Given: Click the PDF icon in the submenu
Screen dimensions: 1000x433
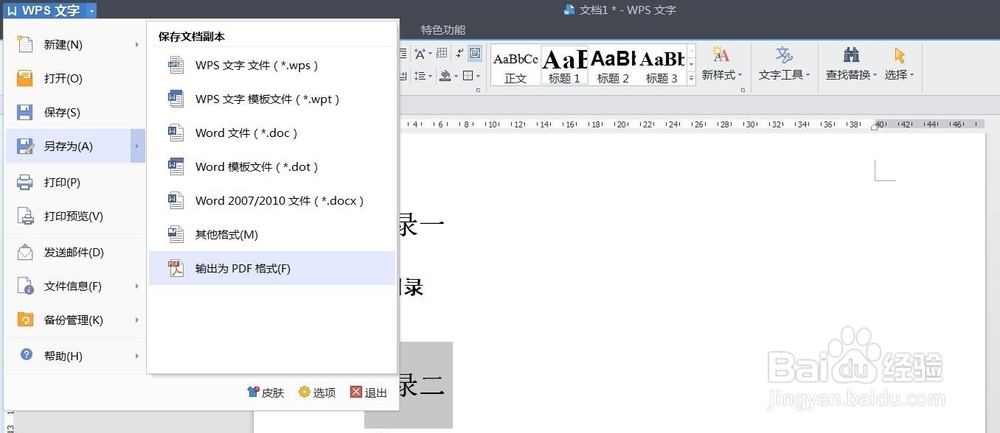Looking at the screenshot, I should (175, 268).
